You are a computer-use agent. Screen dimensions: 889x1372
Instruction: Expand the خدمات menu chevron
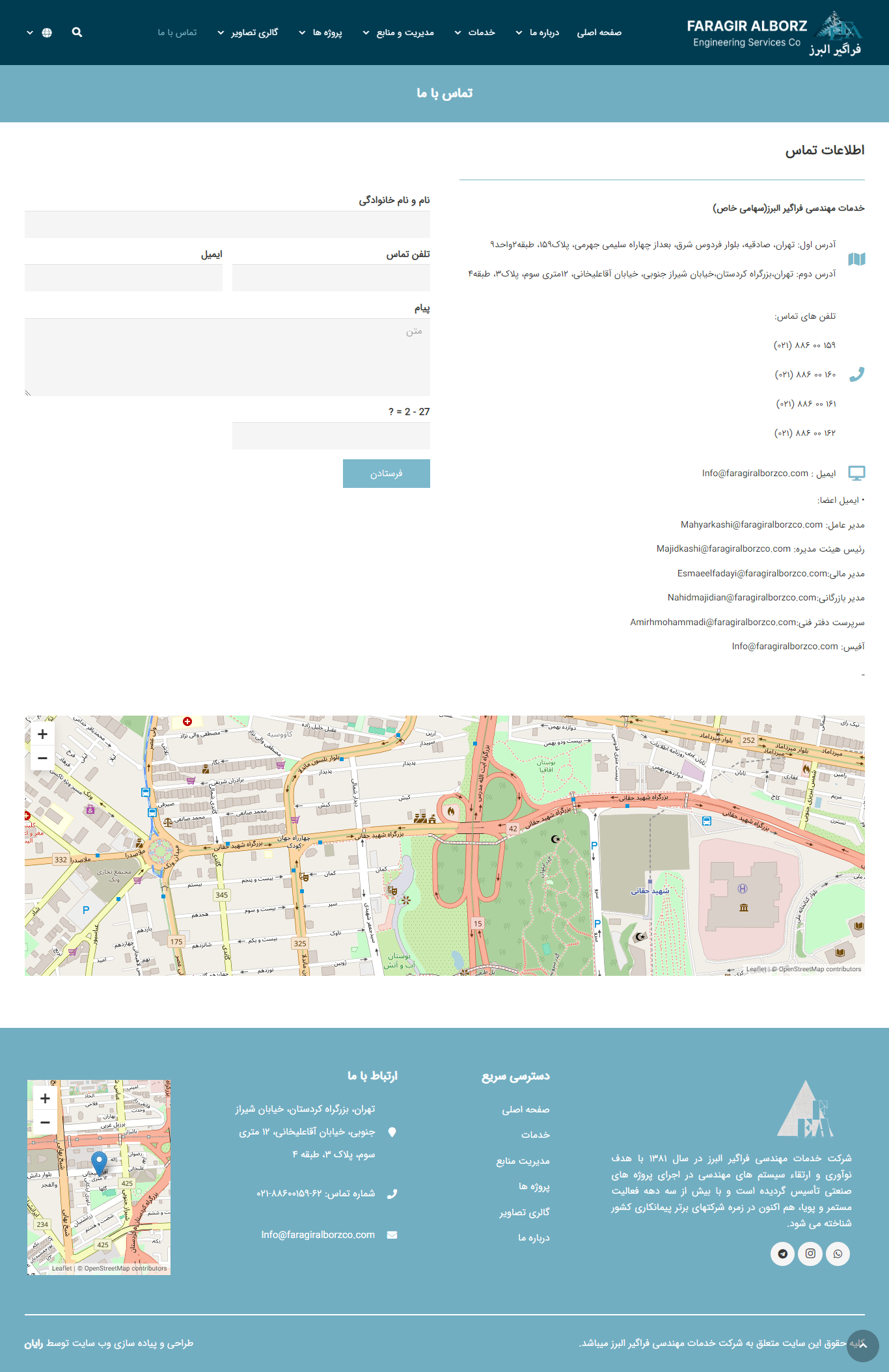point(458,33)
